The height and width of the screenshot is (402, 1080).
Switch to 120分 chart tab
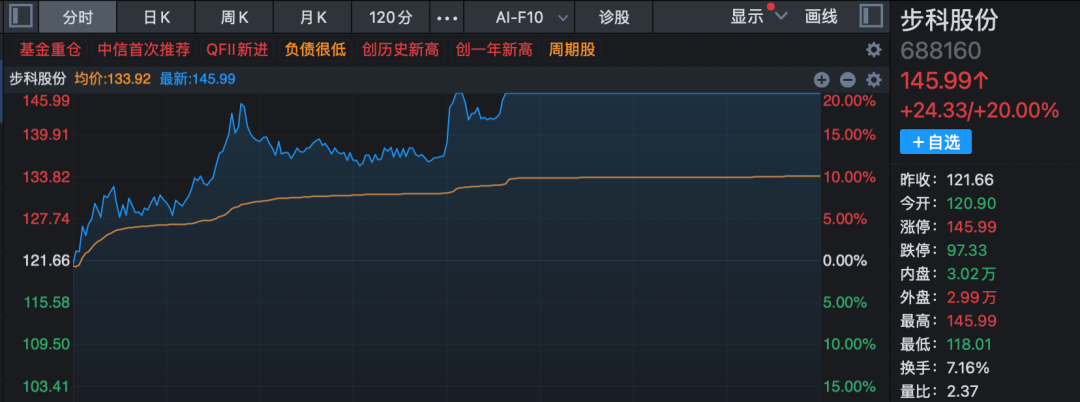point(391,17)
